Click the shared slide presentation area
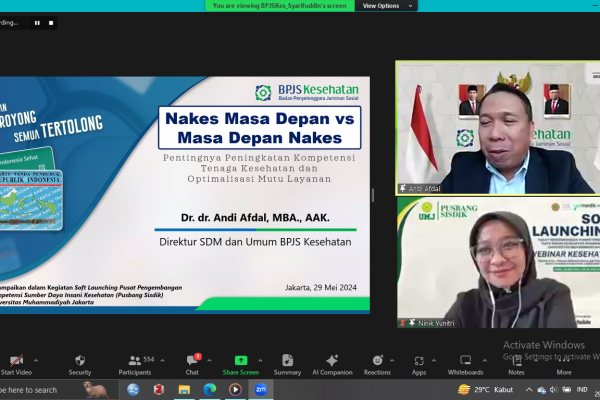The image size is (600, 400). point(185,195)
